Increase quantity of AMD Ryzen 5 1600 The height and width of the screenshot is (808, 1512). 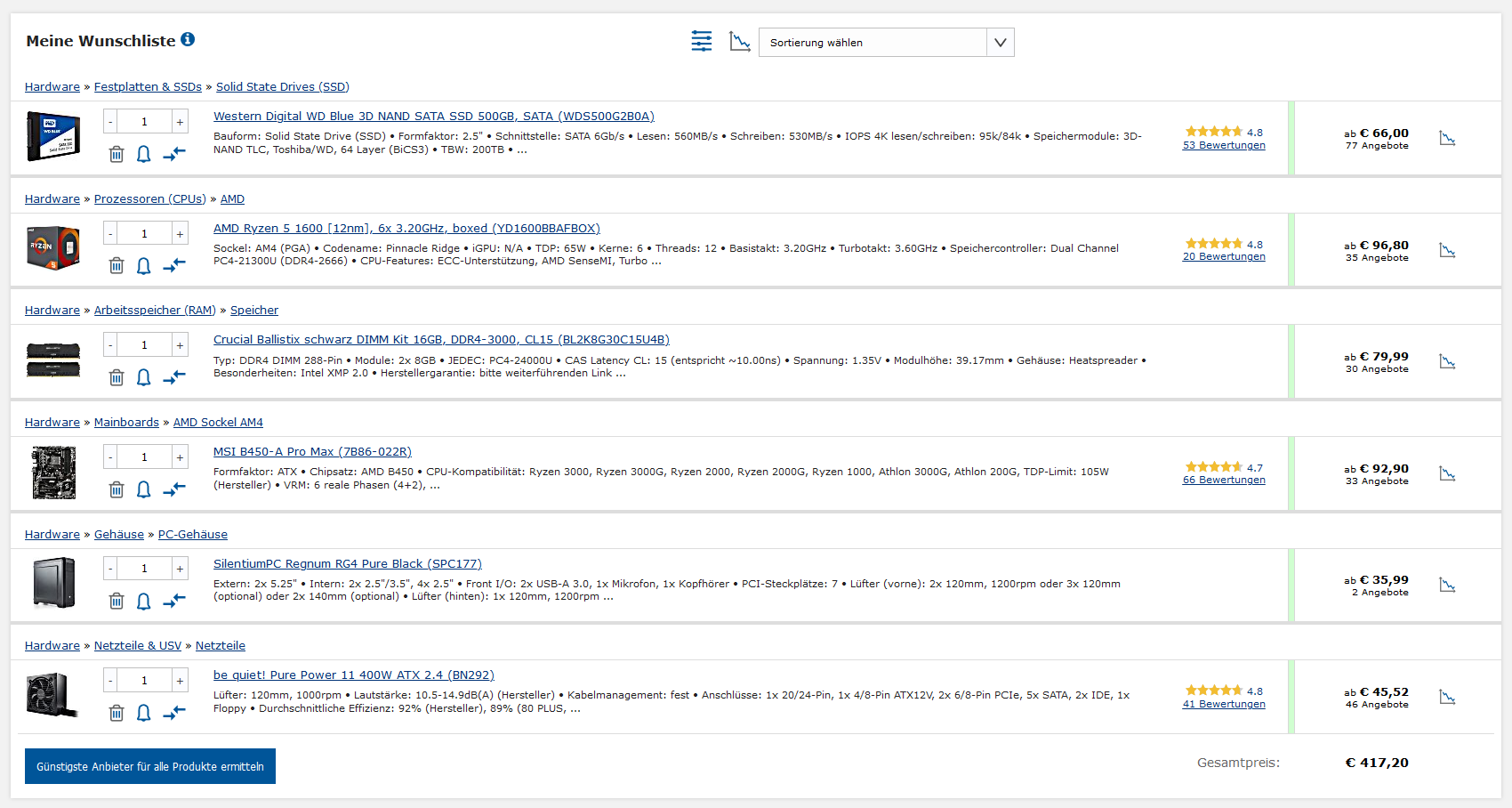coord(180,234)
